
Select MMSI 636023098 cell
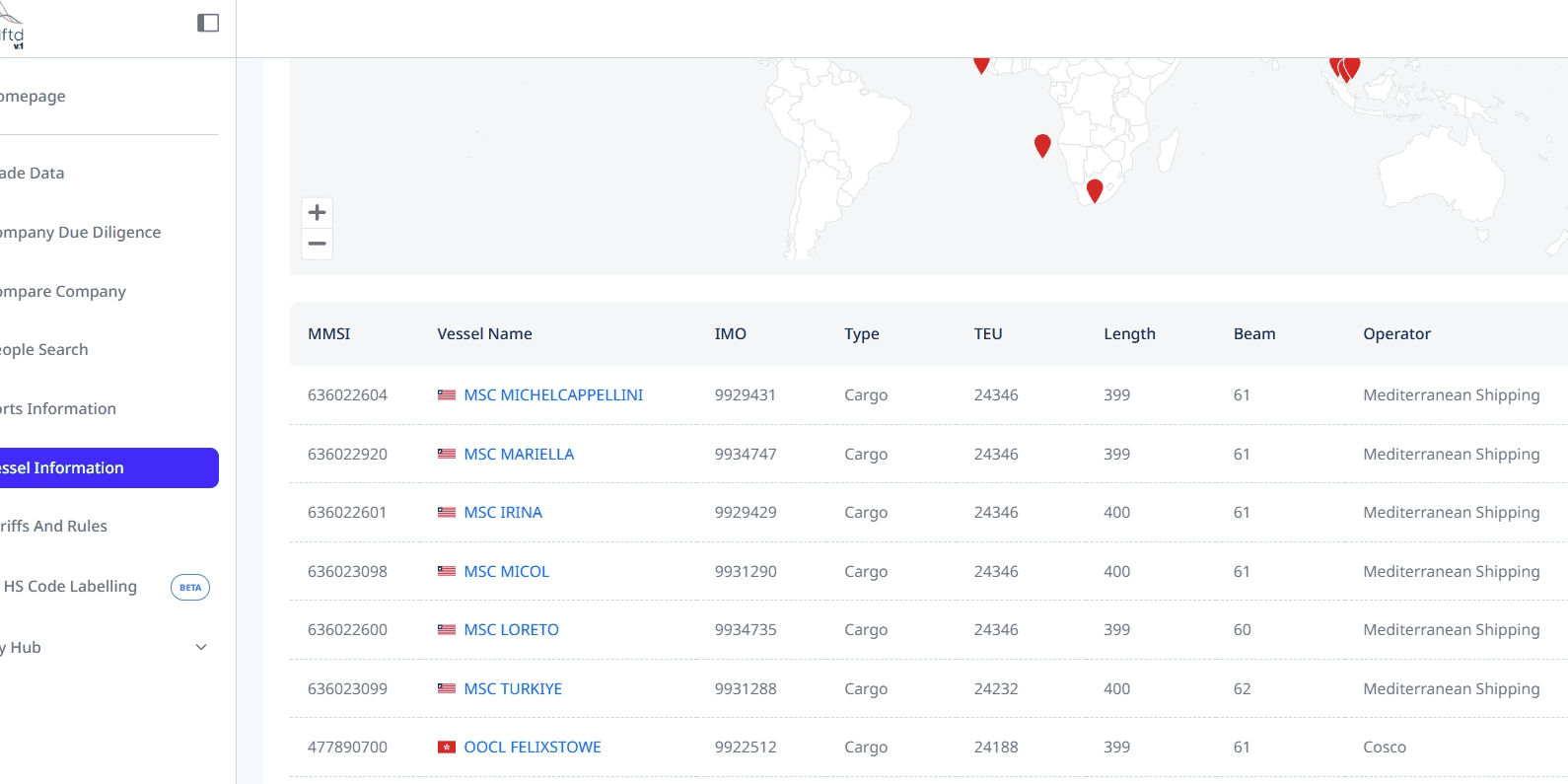[x=347, y=571]
